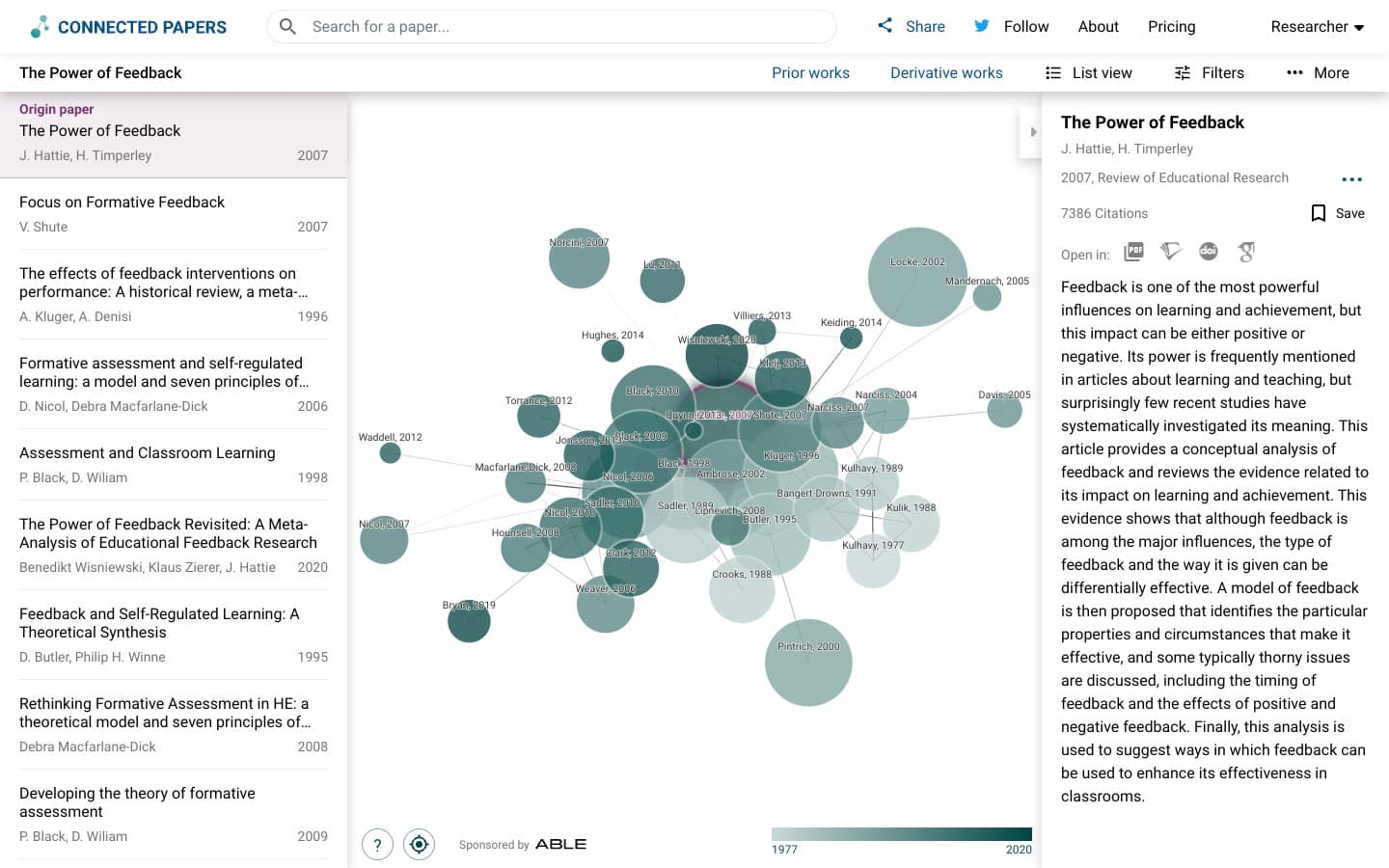
Task: Click the search magnifier icon
Action: 287,27
